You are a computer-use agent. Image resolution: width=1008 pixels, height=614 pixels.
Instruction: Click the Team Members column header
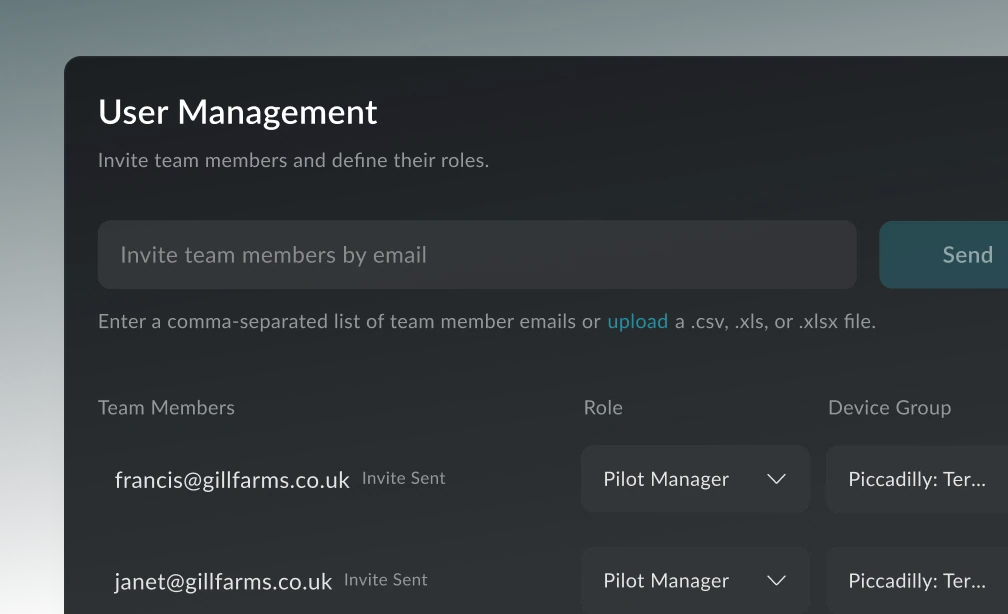[x=166, y=408]
